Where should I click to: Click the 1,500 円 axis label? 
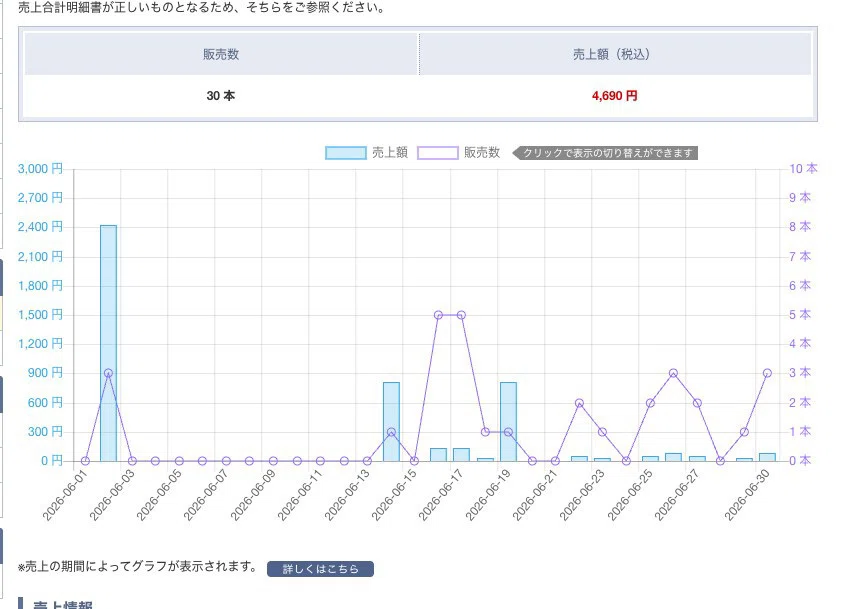40,315
